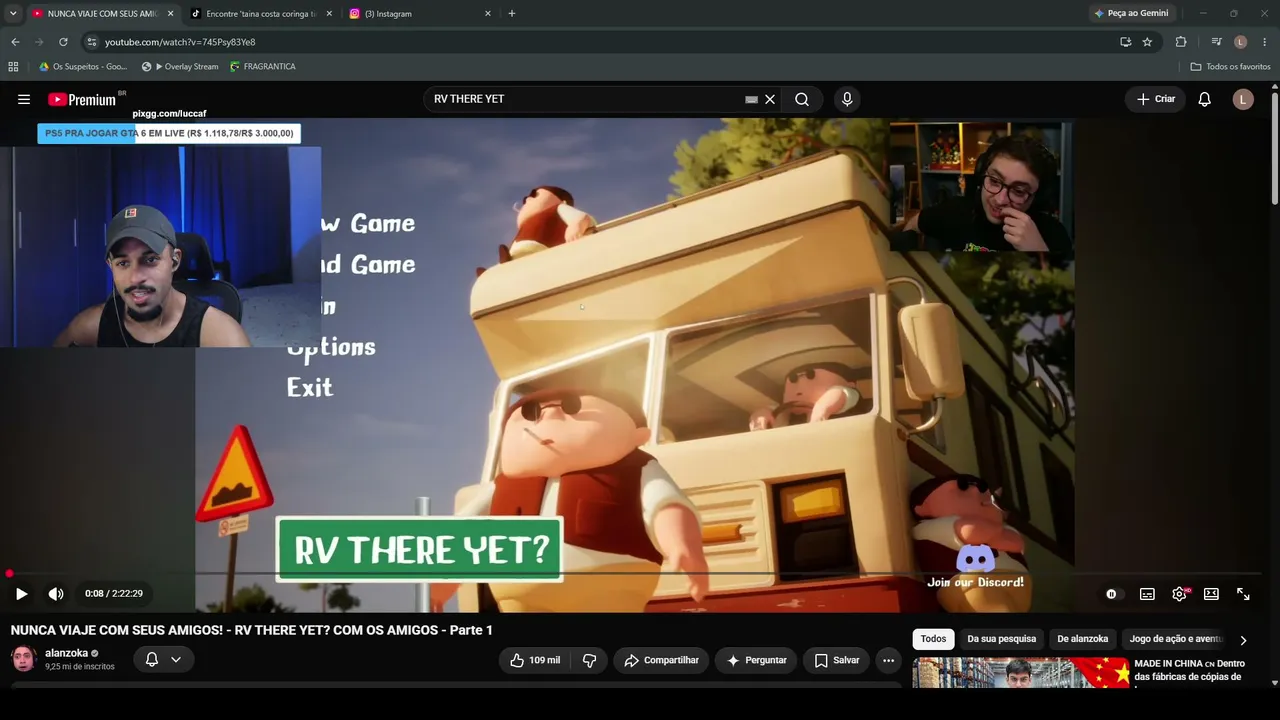Open the on-screen keyboard in search box

pyautogui.click(x=751, y=99)
